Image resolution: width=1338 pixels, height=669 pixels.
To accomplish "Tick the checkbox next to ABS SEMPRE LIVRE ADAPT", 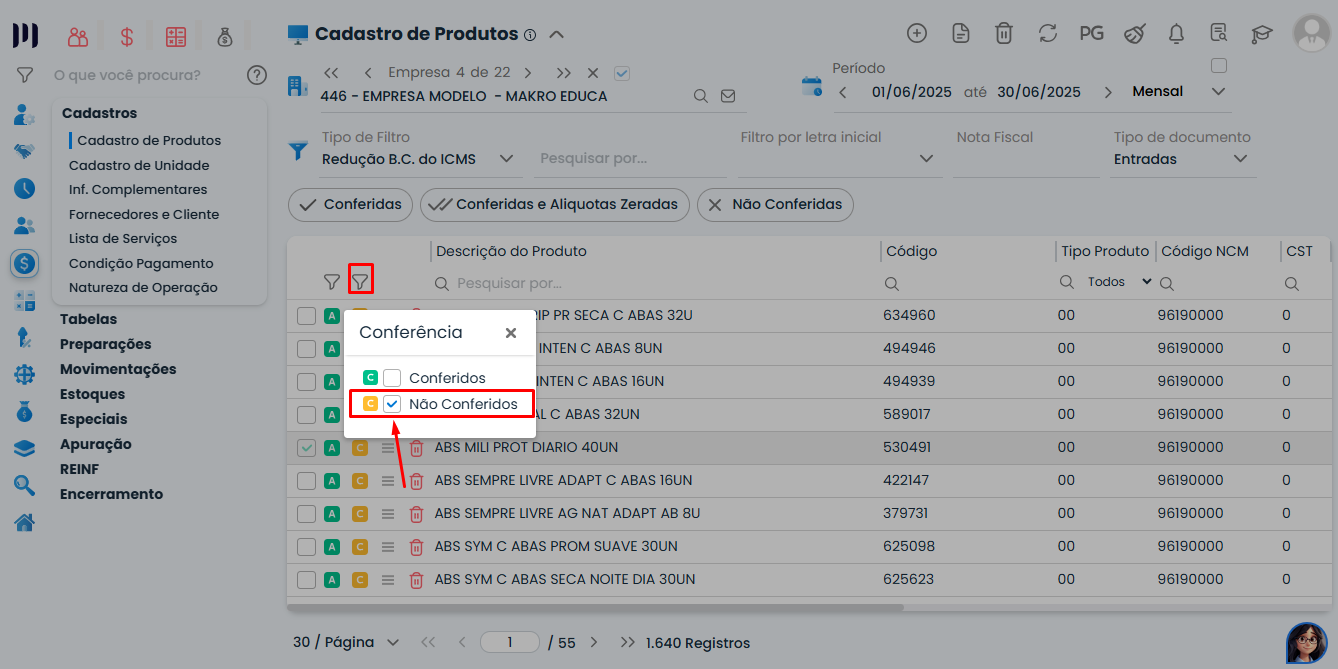I will click(306, 480).
